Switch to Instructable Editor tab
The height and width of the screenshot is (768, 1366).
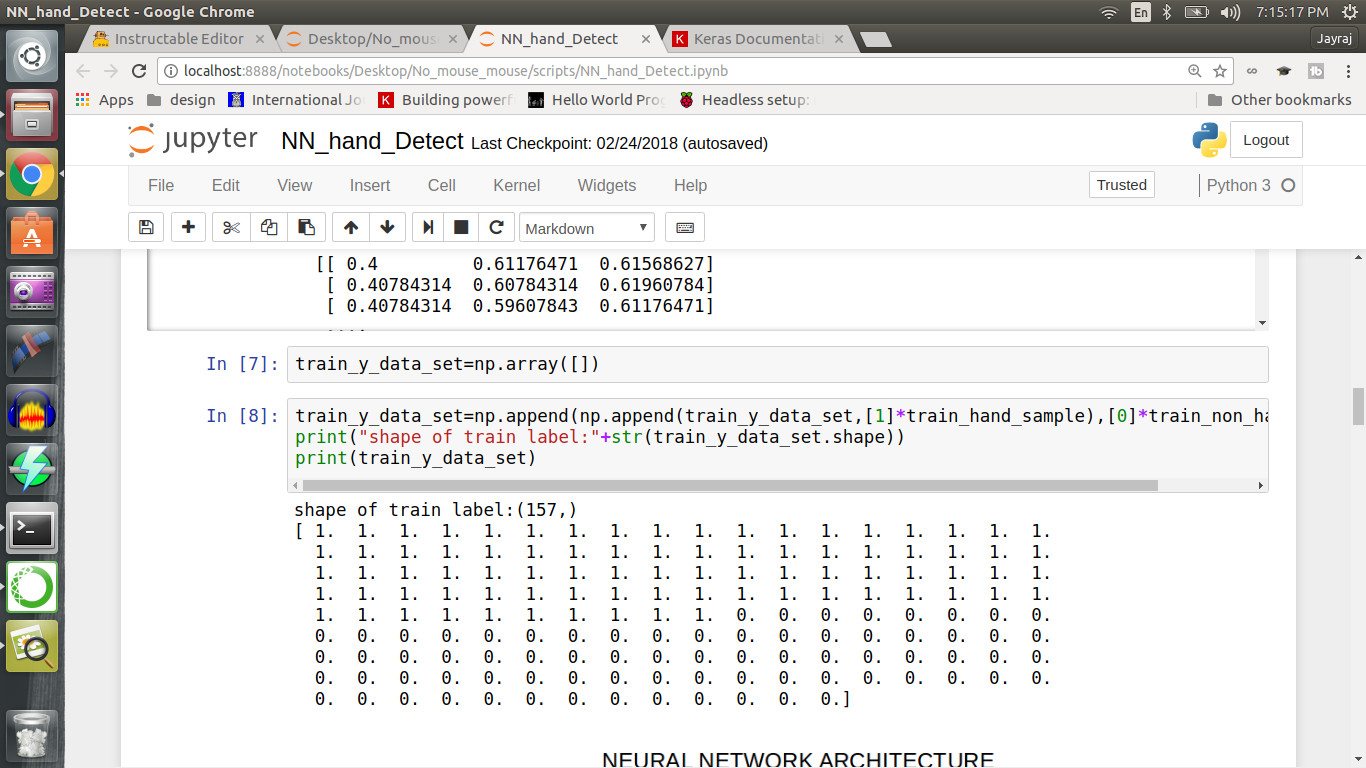(179, 39)
